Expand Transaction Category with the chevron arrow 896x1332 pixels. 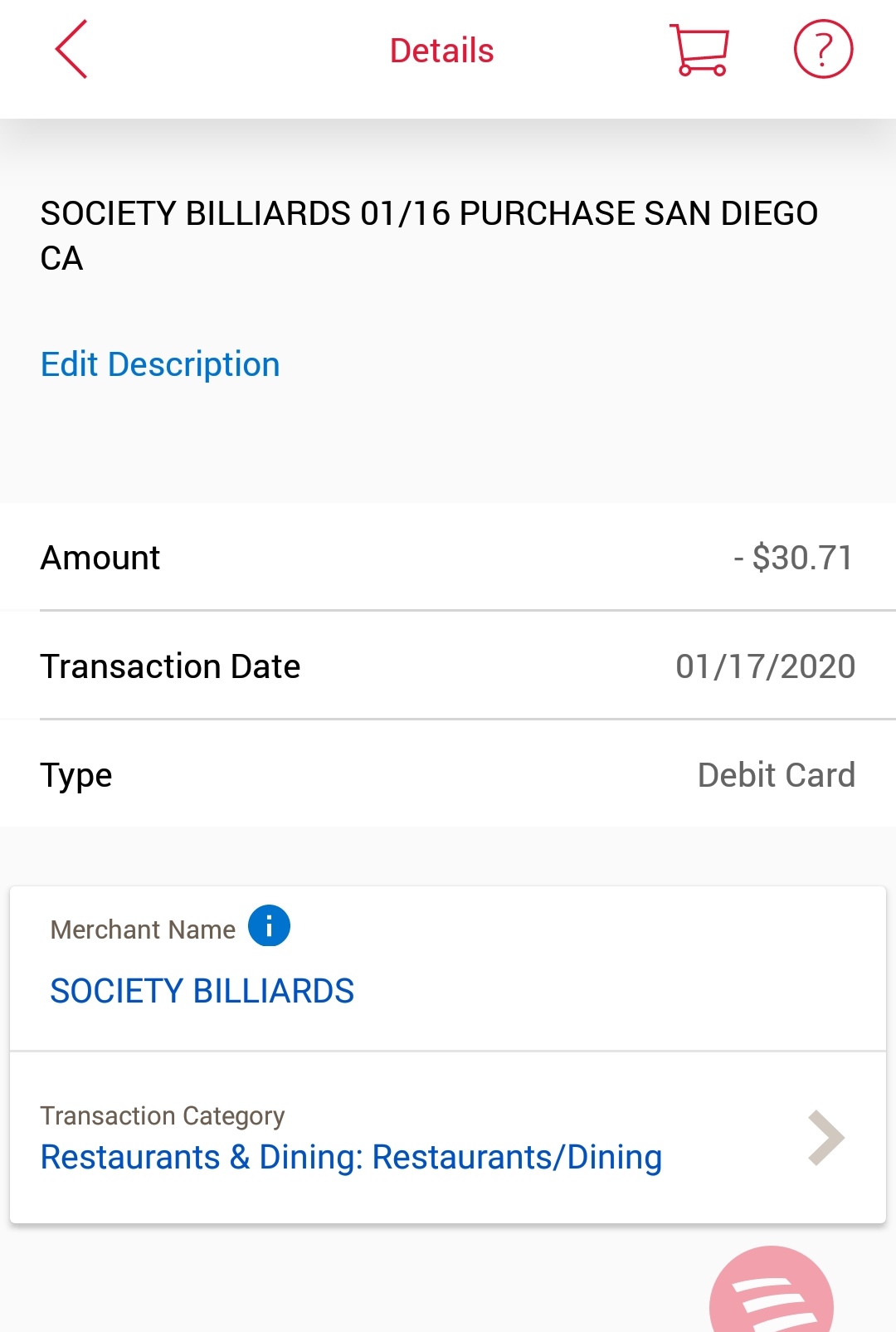(x=825, y=1138)
